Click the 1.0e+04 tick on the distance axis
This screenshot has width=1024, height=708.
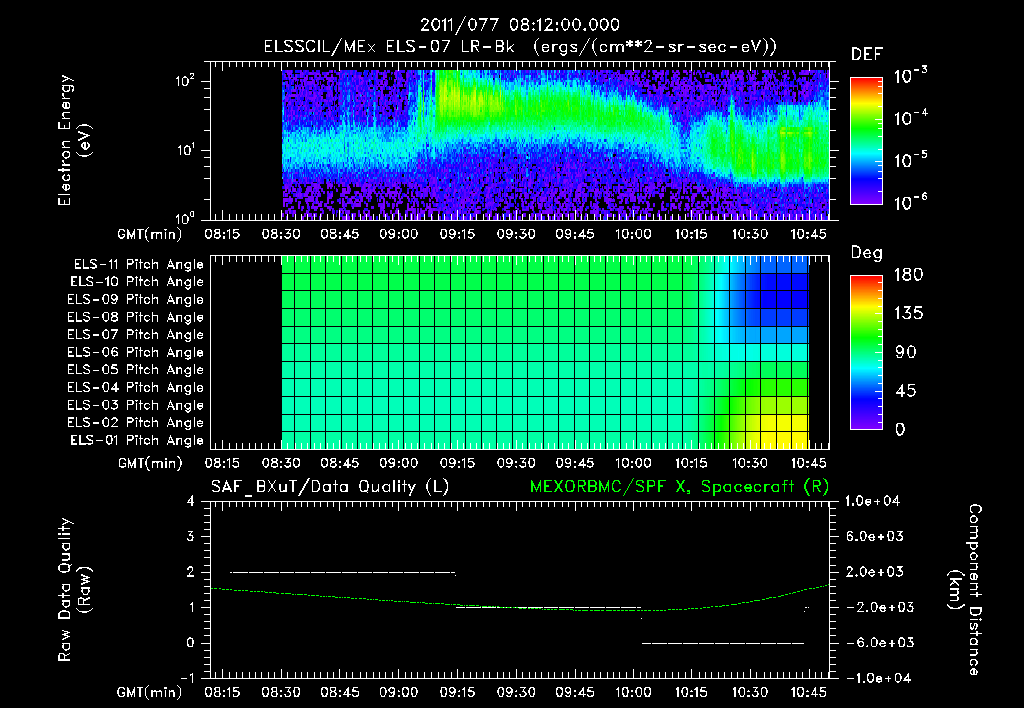(x=872, y=501)
